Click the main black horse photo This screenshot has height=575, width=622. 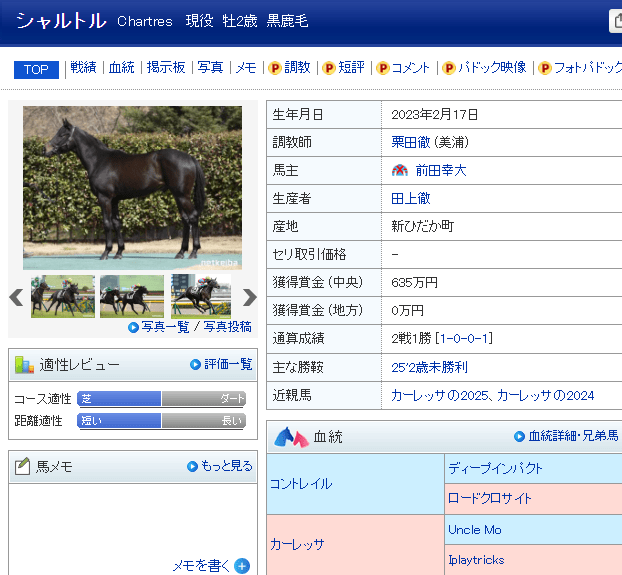point(132,188)
